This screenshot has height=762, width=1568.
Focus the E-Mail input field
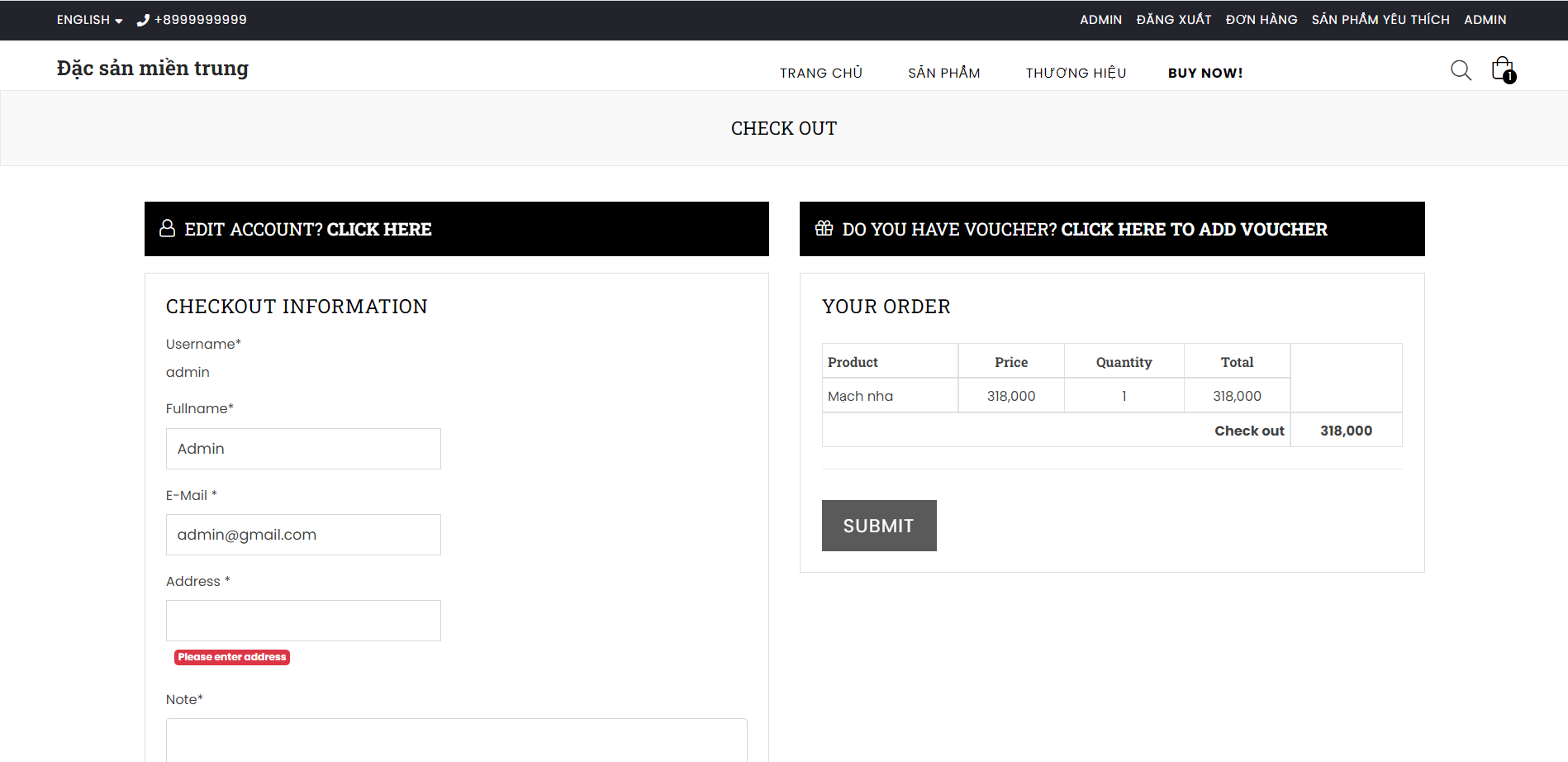pos(303,535)
